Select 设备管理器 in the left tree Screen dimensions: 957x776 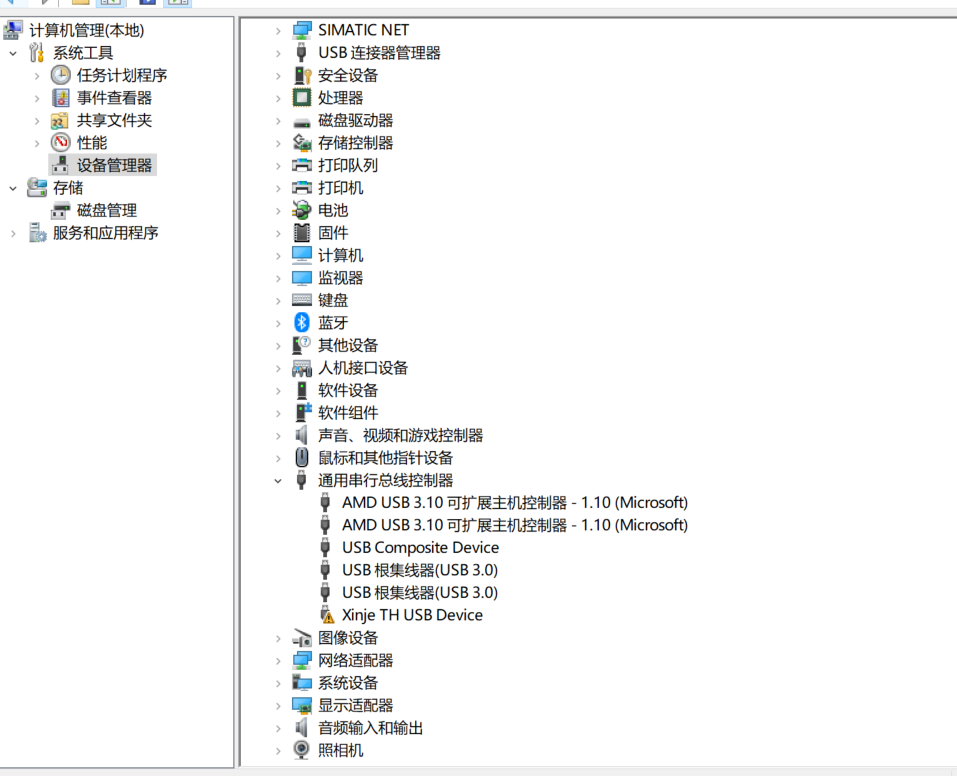pyautogui.click(x=114, y=165)
